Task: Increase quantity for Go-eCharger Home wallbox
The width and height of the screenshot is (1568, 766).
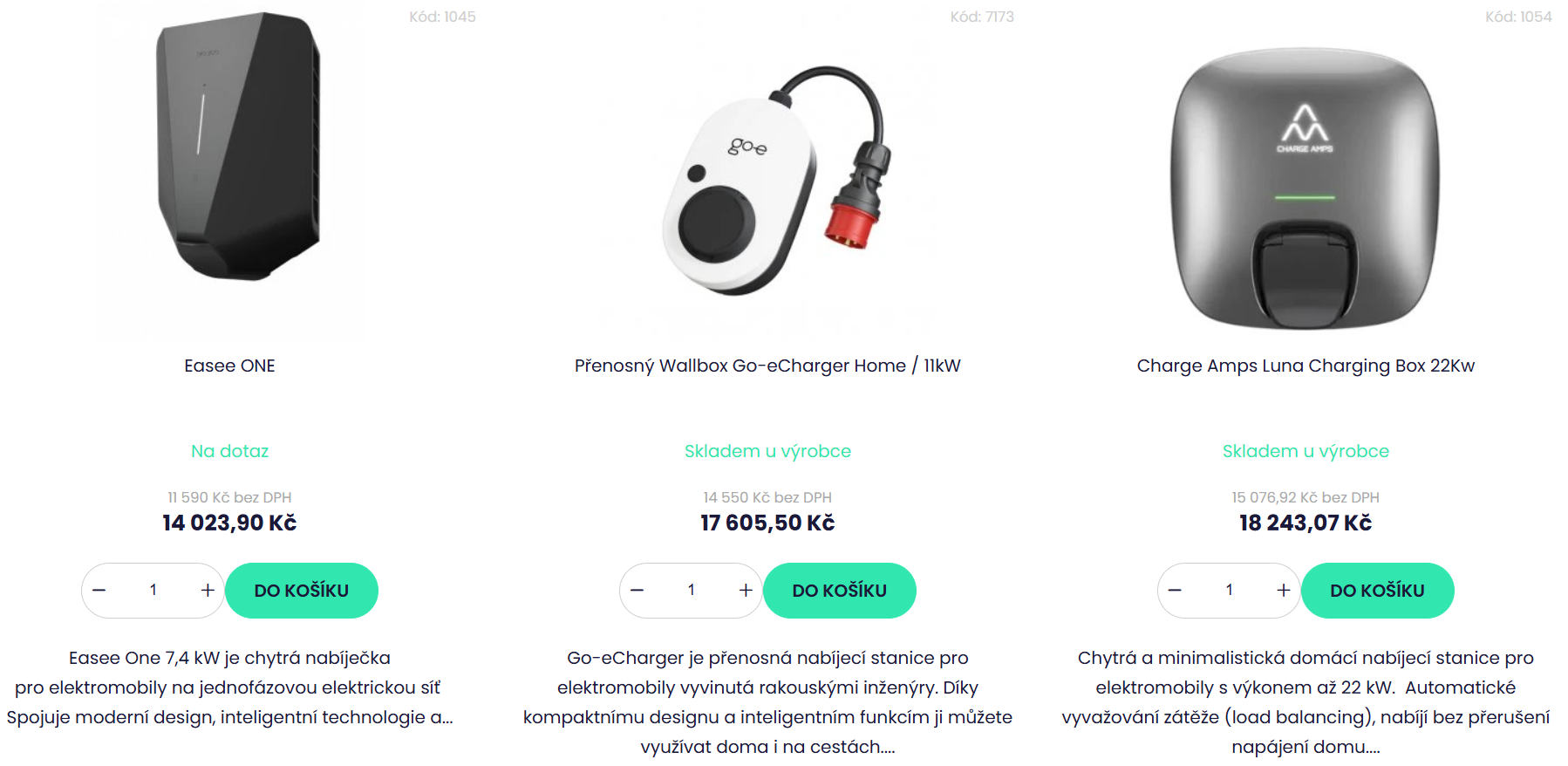Action: [746, 591]
